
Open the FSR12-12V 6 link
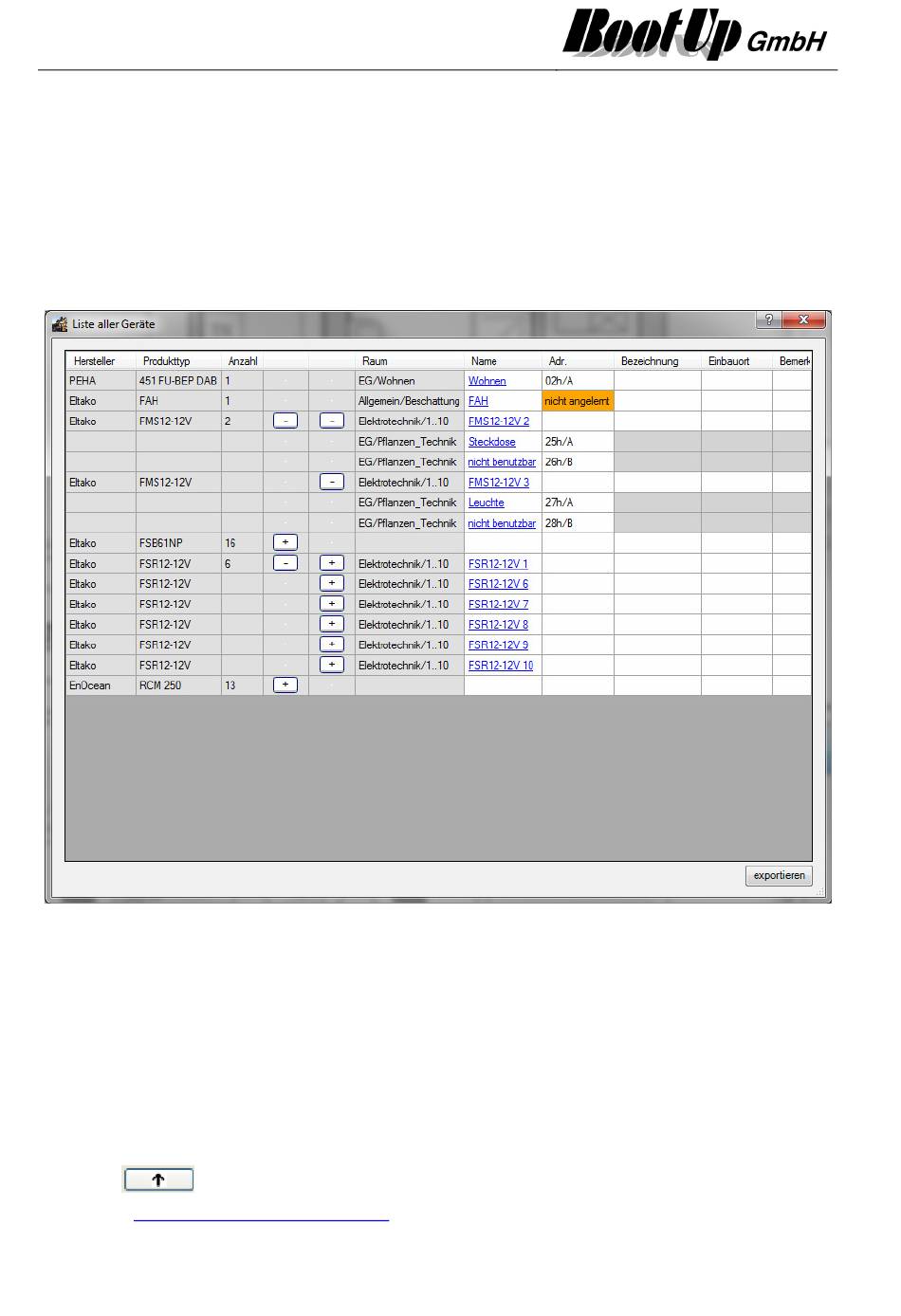(498, 584)
